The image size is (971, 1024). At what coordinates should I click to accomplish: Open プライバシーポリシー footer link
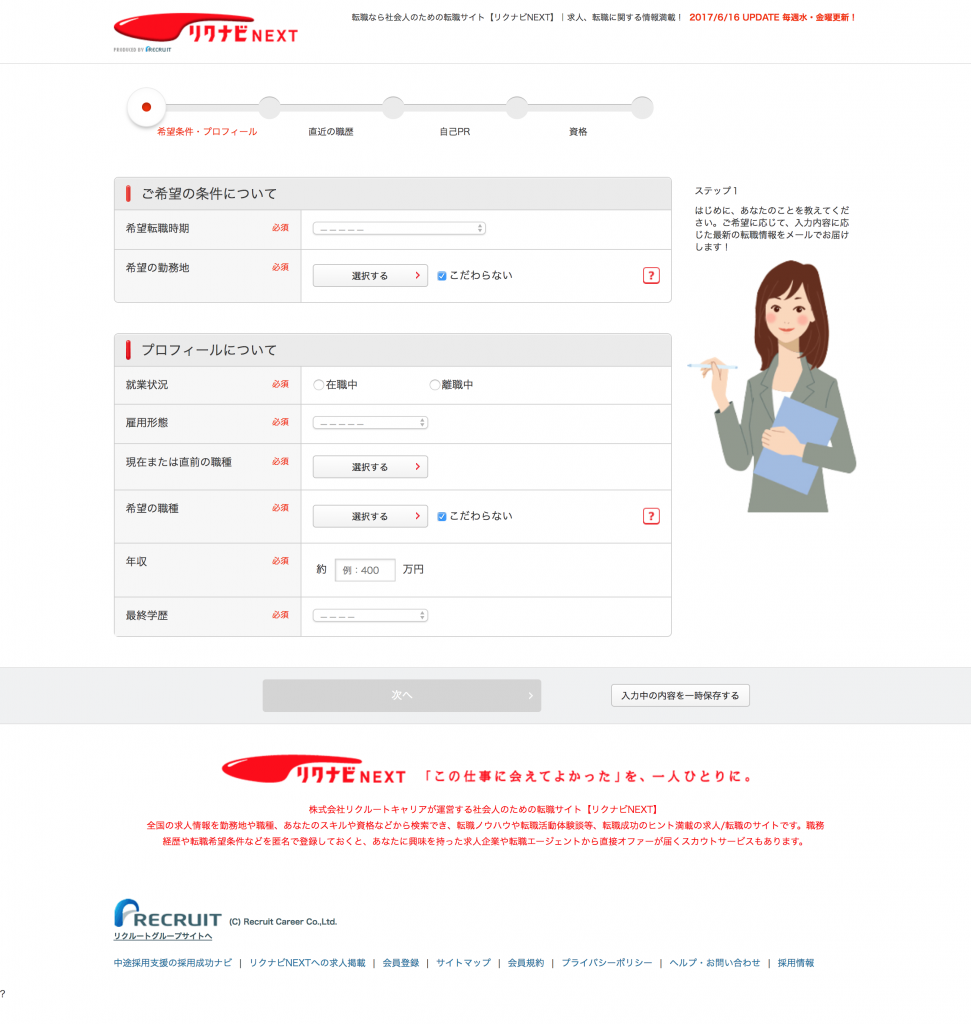point(606,963)
